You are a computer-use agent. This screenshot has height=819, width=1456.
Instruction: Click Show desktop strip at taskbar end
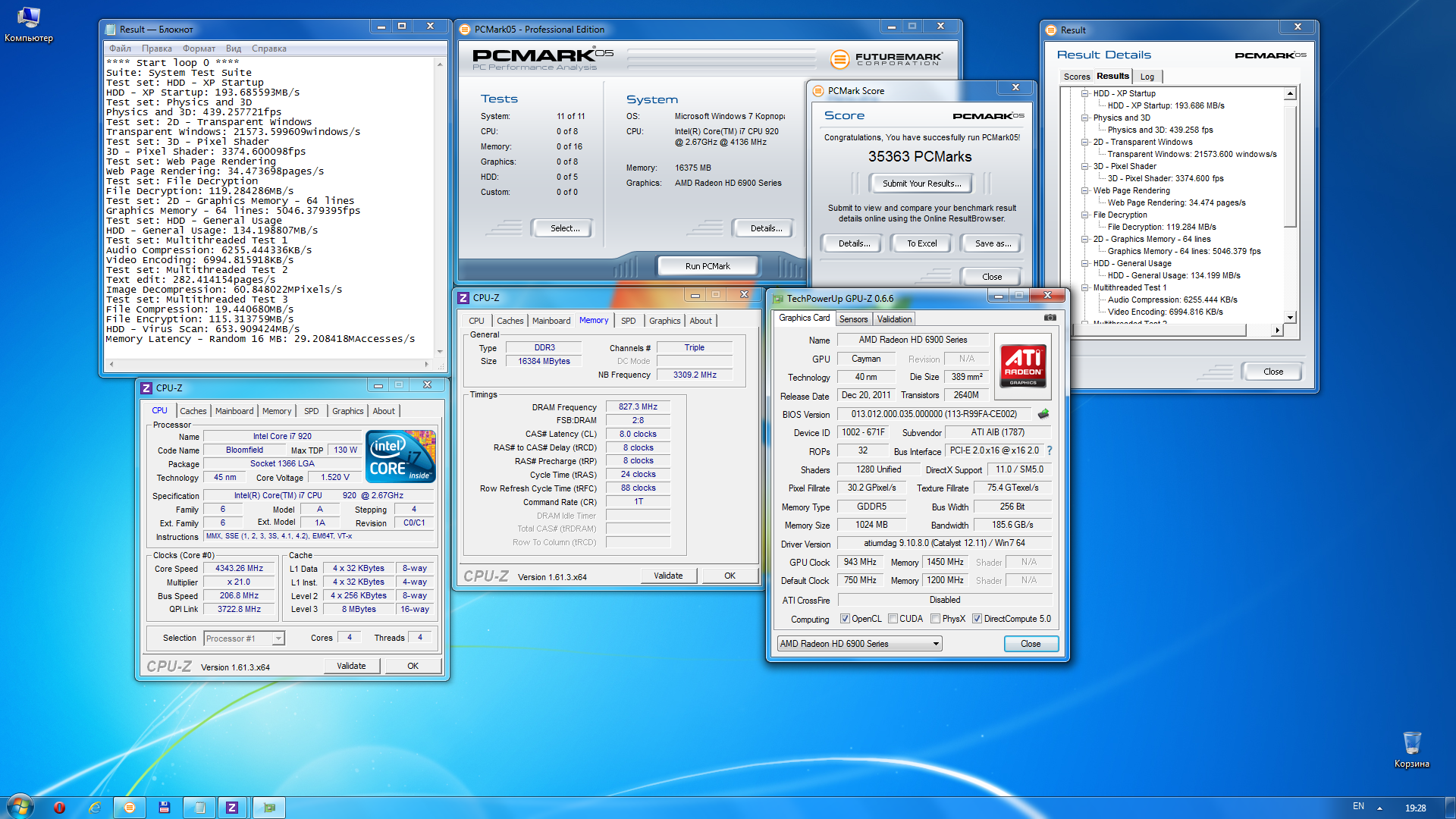tap(1450, 808)
